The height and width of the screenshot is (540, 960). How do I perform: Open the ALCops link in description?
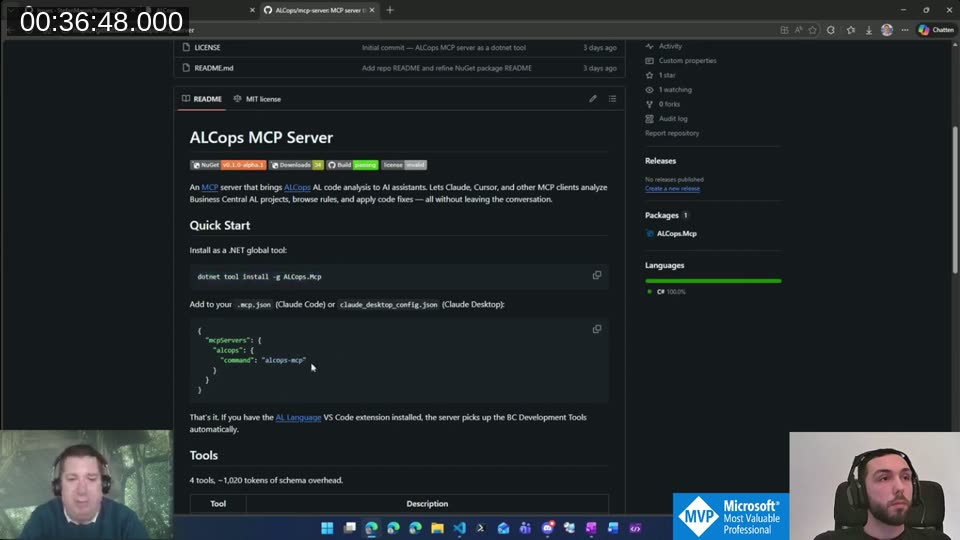coord(297,187)
